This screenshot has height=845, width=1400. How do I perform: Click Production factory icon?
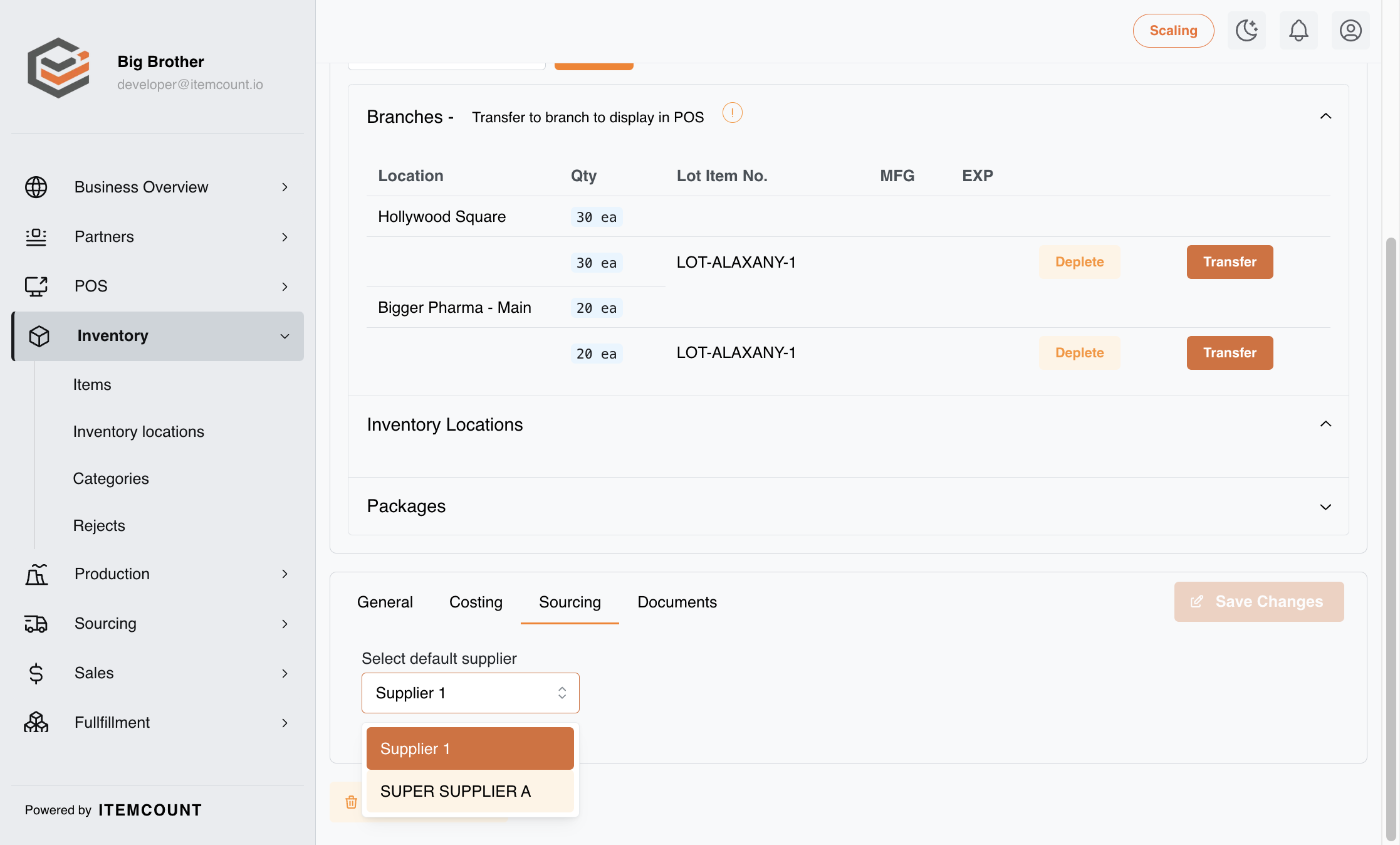[36, 574]
